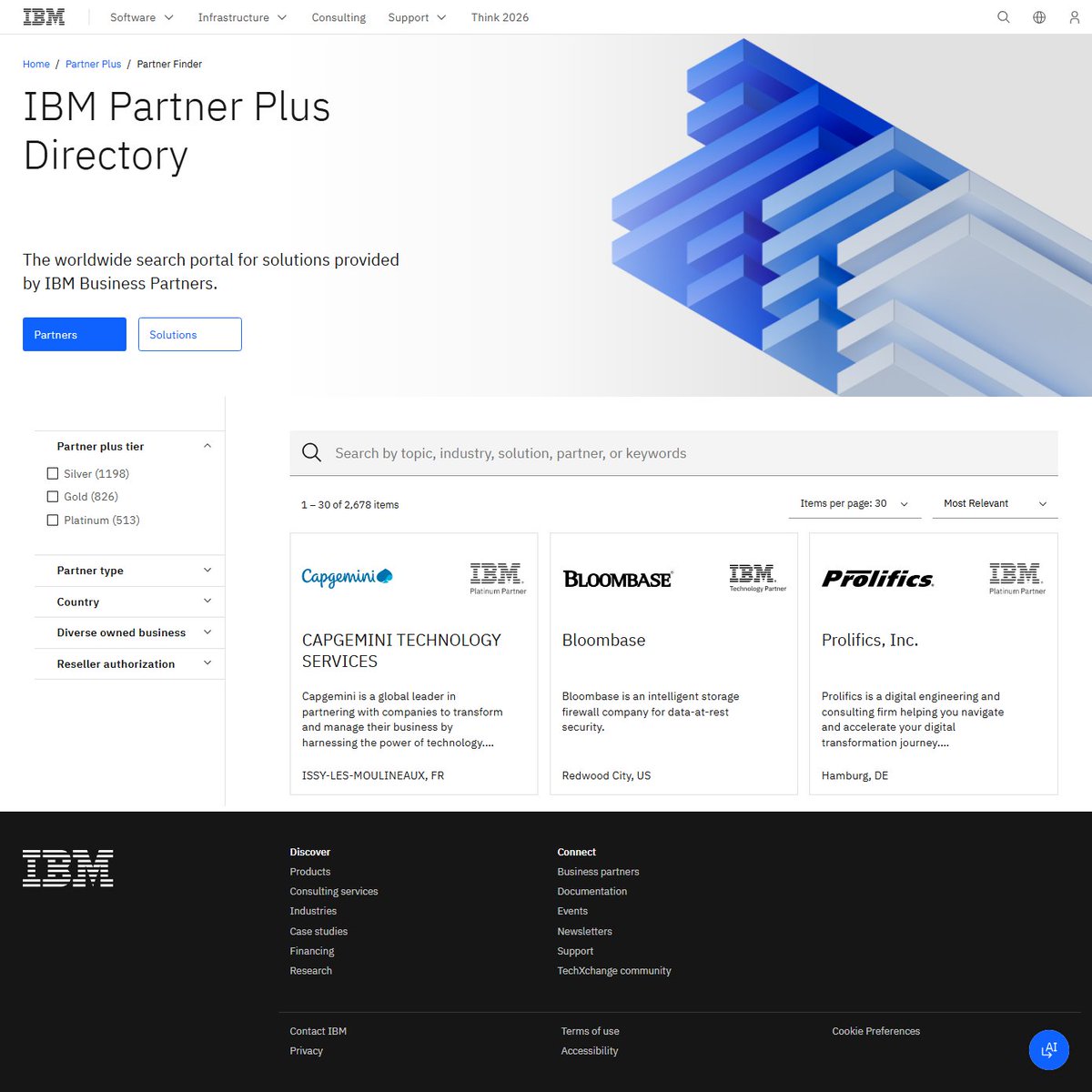Go to Think 2026
1092x1092 pixels.
point(500,17)
